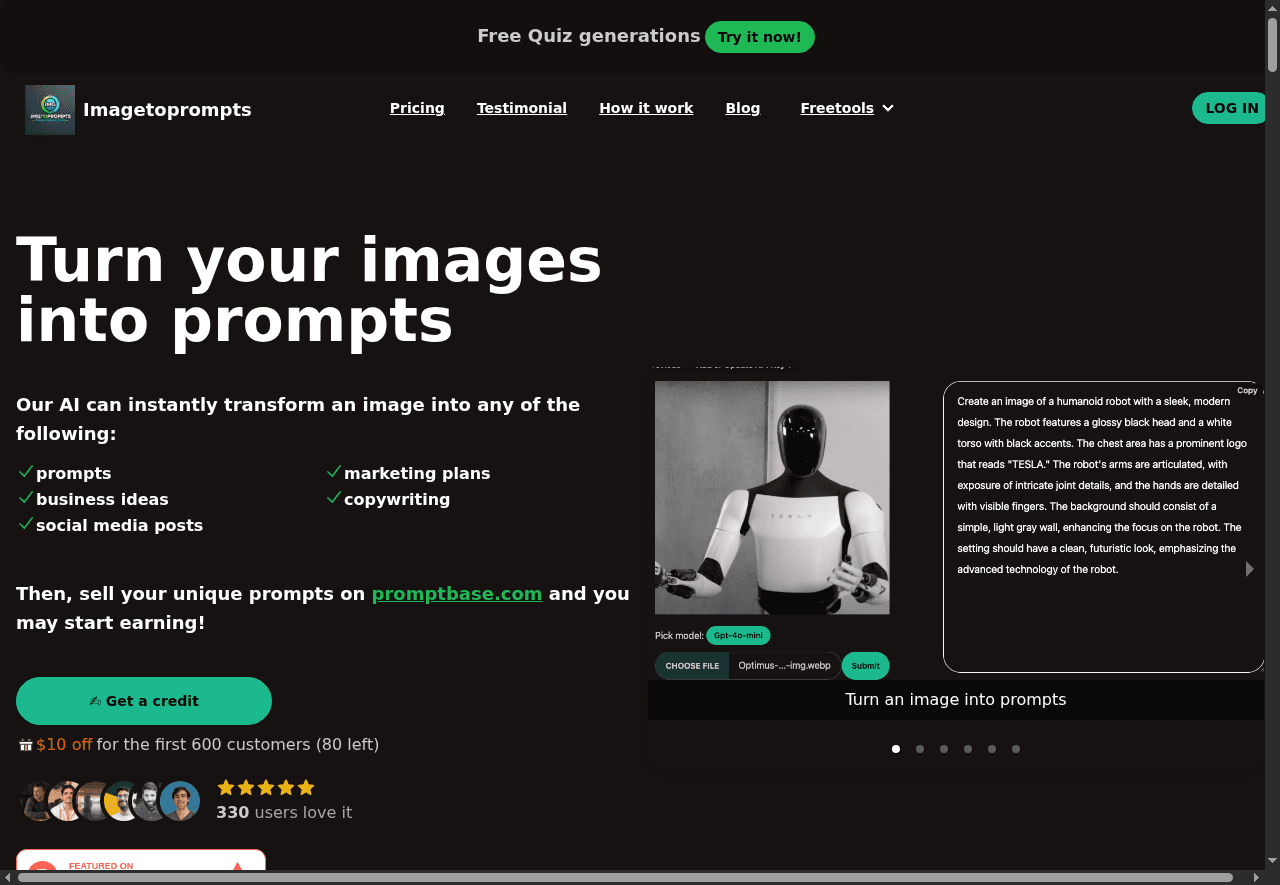Follow the promptbase.com link
The height and width of the screenshot is (885, 1280).
[x=457, y=594]
